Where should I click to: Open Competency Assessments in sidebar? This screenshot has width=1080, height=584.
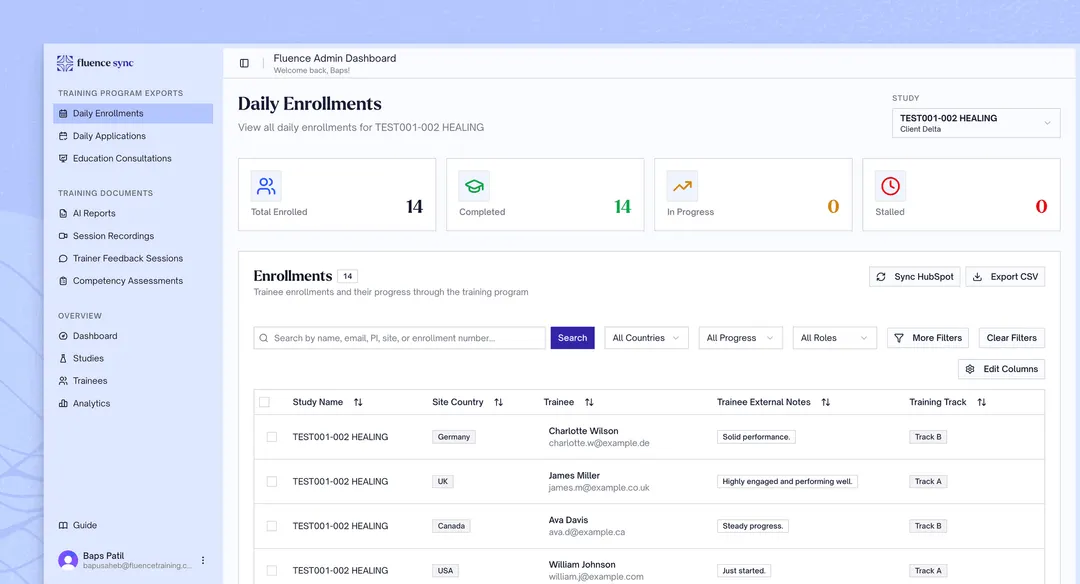(x=133, y=281)
